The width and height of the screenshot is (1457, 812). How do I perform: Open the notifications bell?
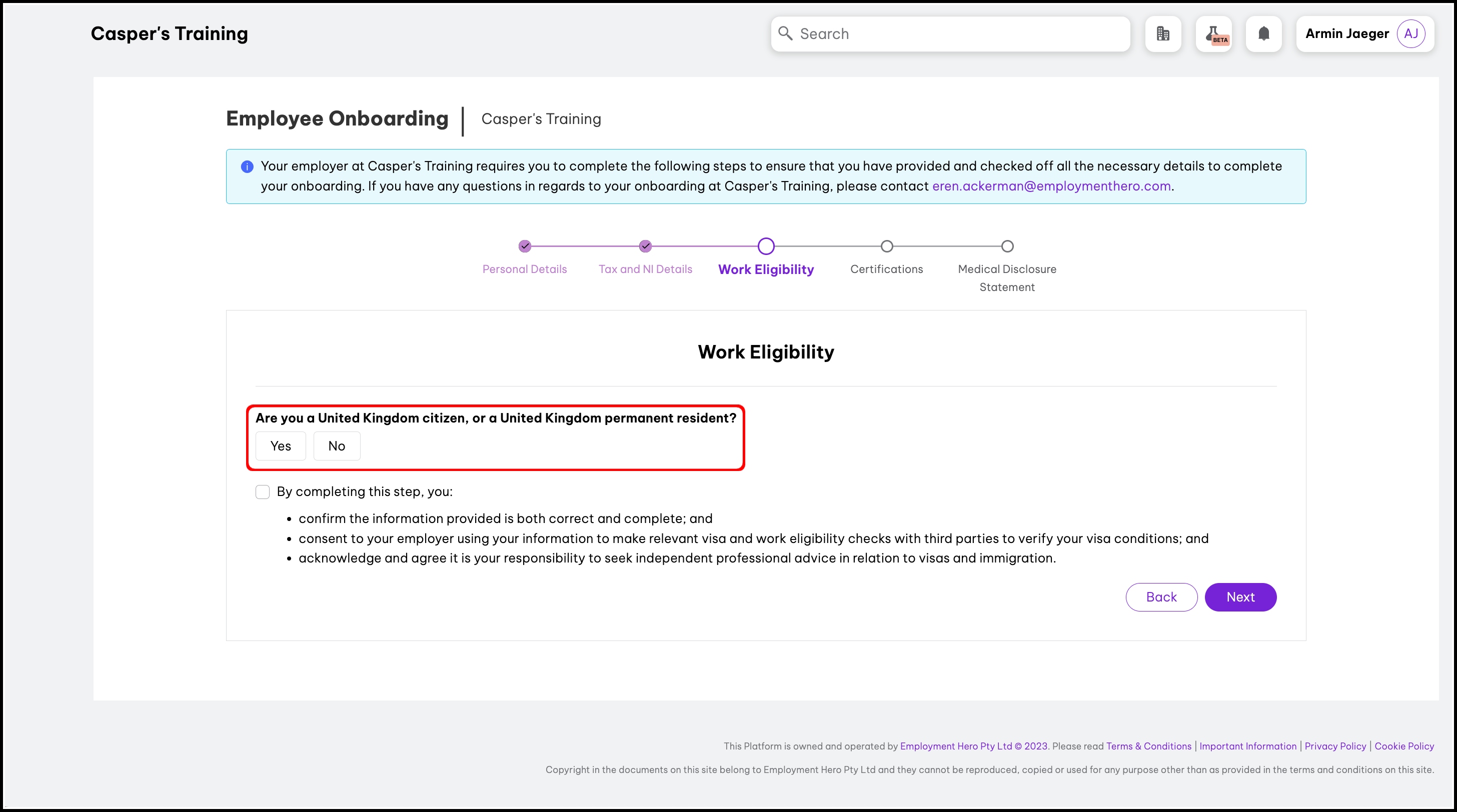pyautogui.click(x=1263, y=34)
